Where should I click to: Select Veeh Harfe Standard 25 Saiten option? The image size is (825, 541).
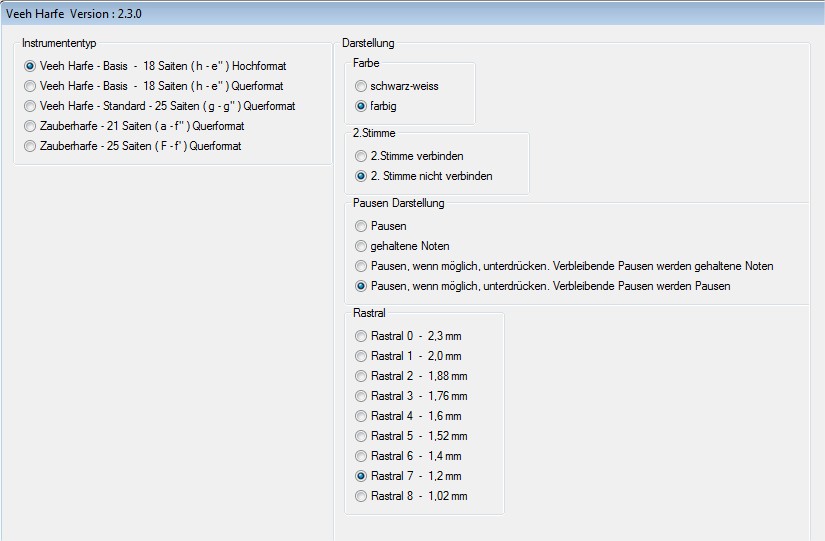pyautogui.click(x=30, y=106)
